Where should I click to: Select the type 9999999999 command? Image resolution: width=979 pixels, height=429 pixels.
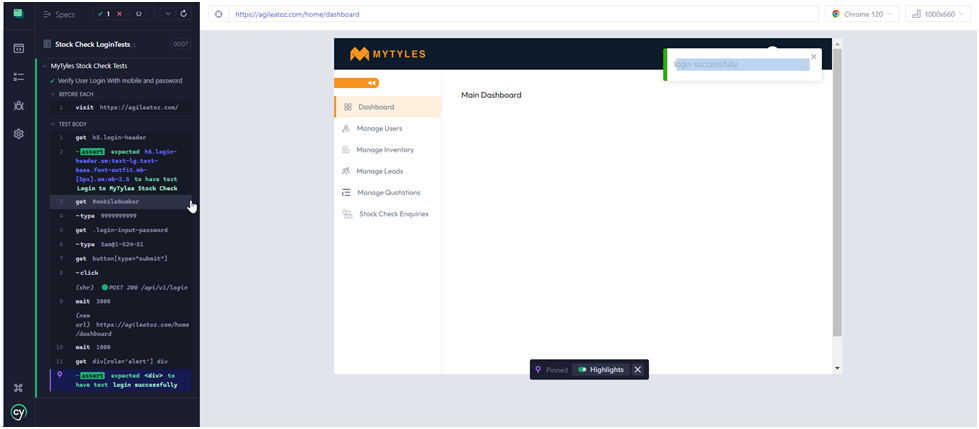pyautogui.click(x=121, y=216)
